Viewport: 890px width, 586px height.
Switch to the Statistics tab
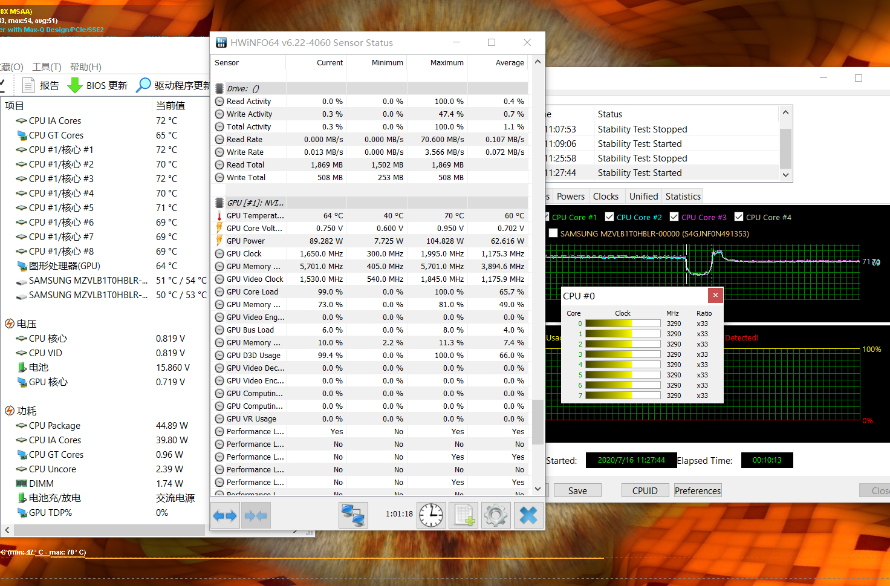[683, 196]
